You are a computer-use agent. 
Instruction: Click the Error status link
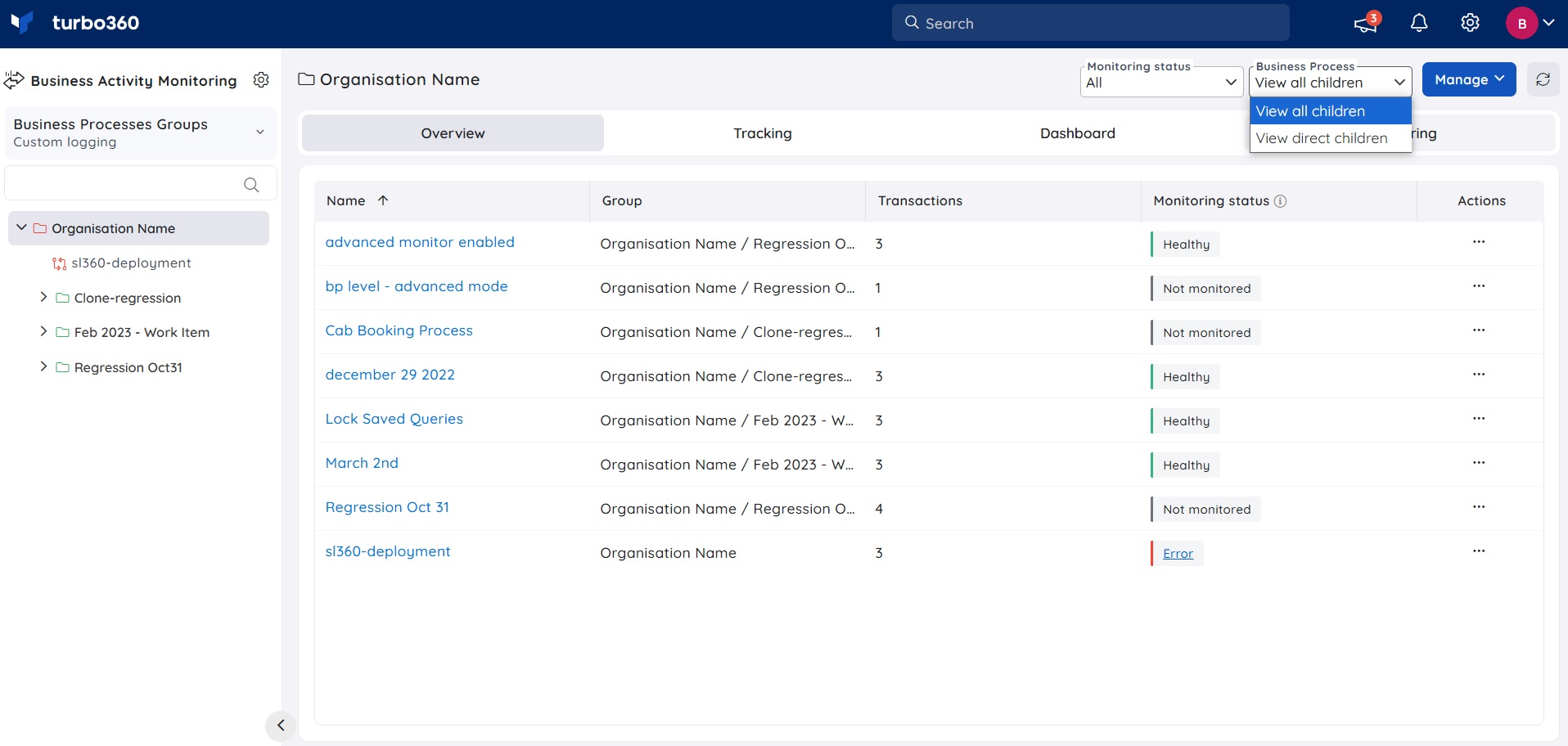1178,554
